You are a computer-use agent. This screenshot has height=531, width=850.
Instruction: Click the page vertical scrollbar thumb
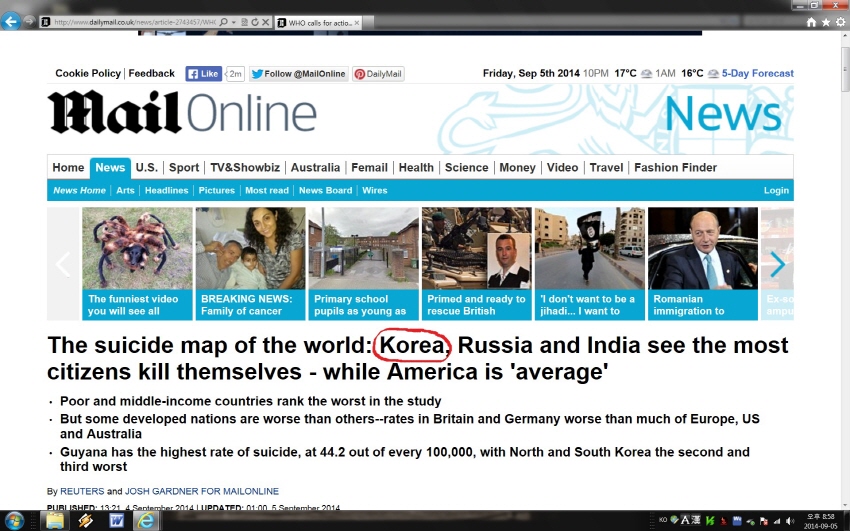click(845, 69)
